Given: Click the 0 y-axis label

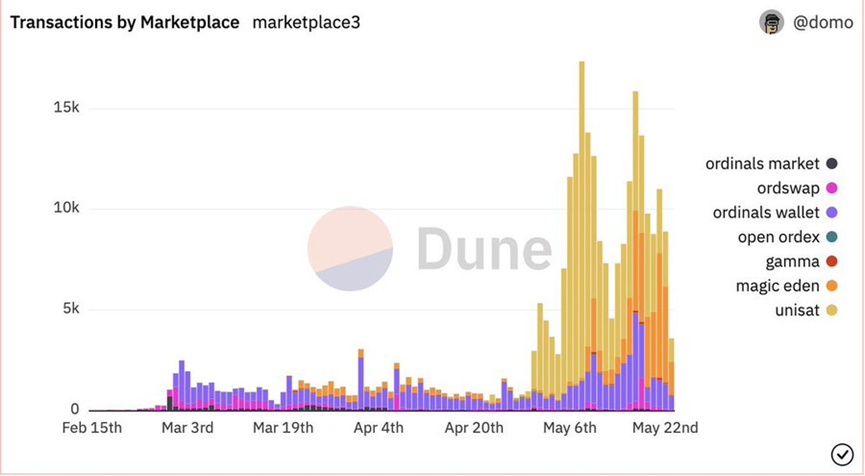Looking at the screenshot, I should pos(75,409).
